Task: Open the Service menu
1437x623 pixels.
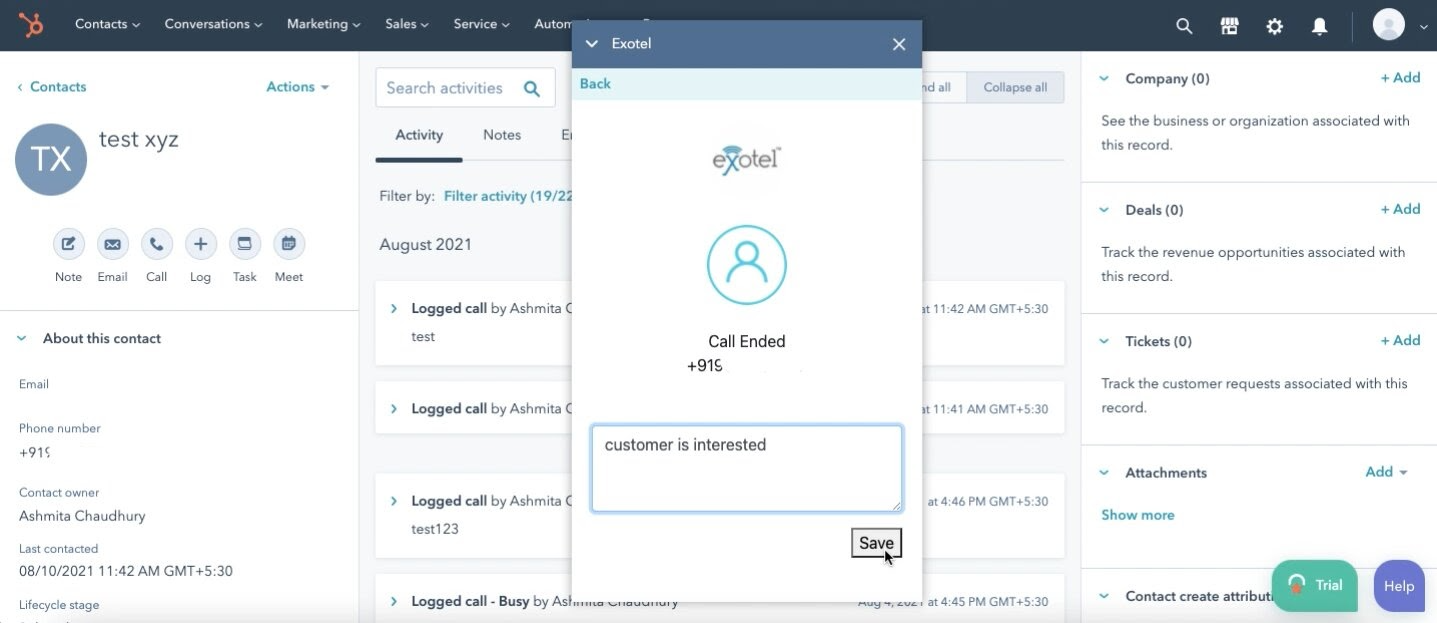Action: pos(481,24)
